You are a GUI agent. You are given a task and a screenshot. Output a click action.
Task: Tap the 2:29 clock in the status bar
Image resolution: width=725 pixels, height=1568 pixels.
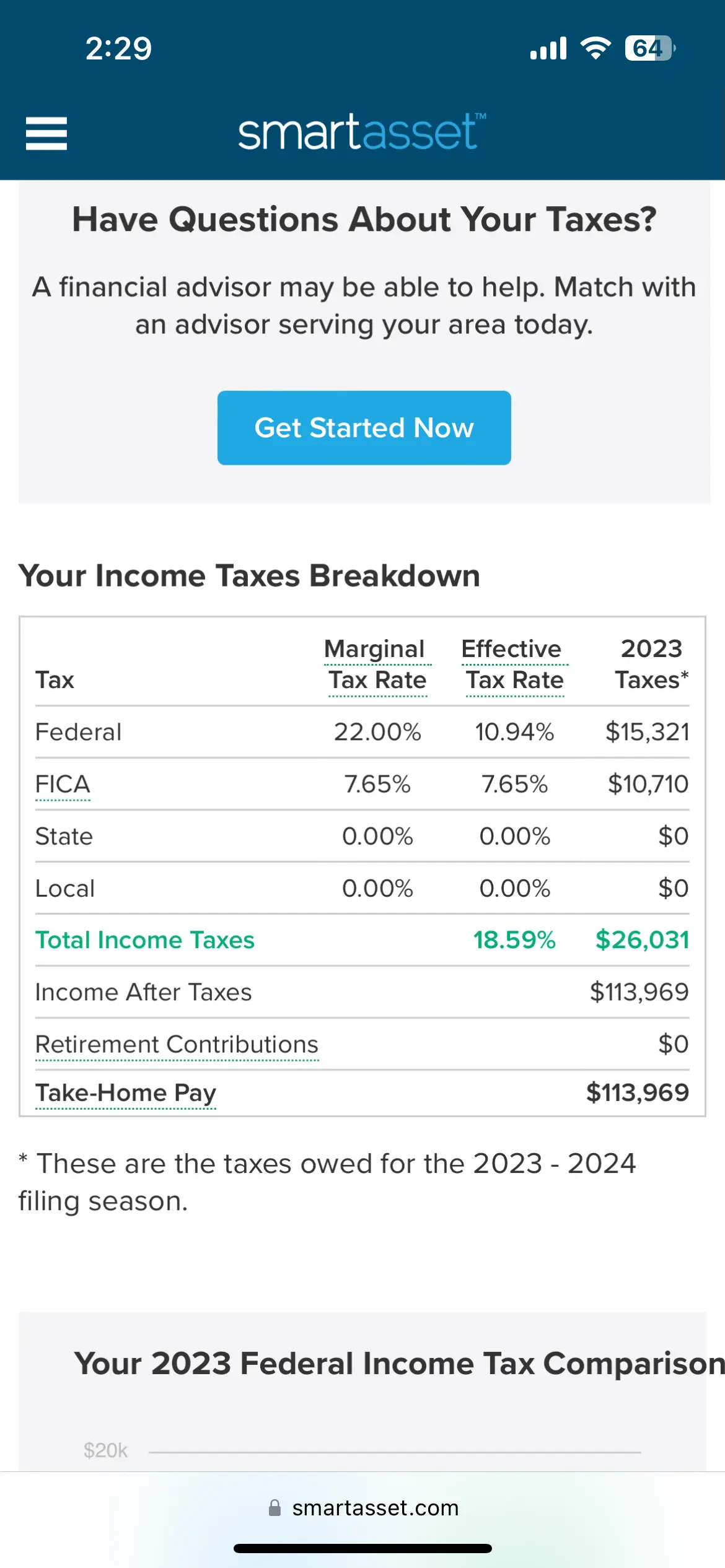118,48
